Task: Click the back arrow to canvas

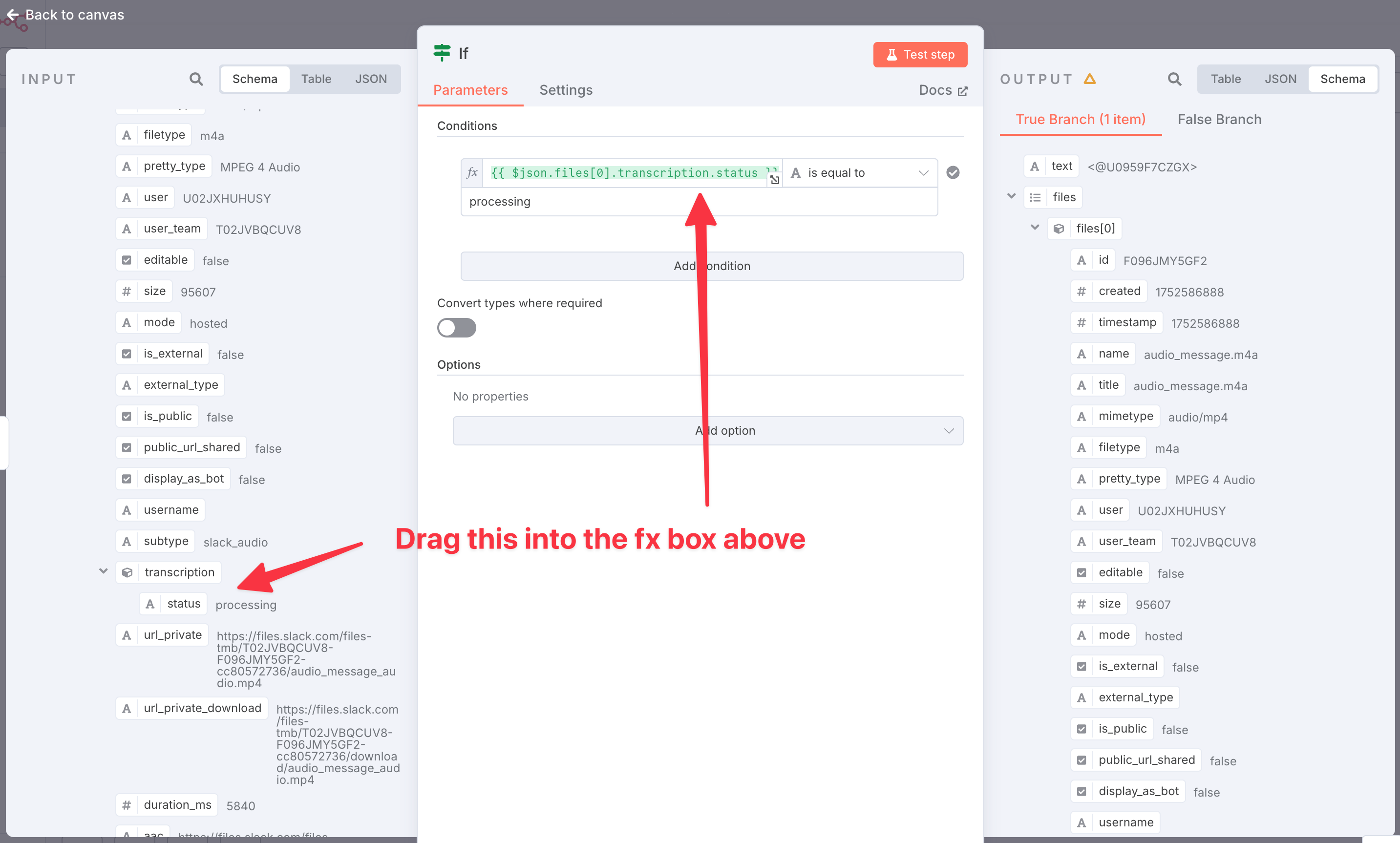Action: [13, 15]
